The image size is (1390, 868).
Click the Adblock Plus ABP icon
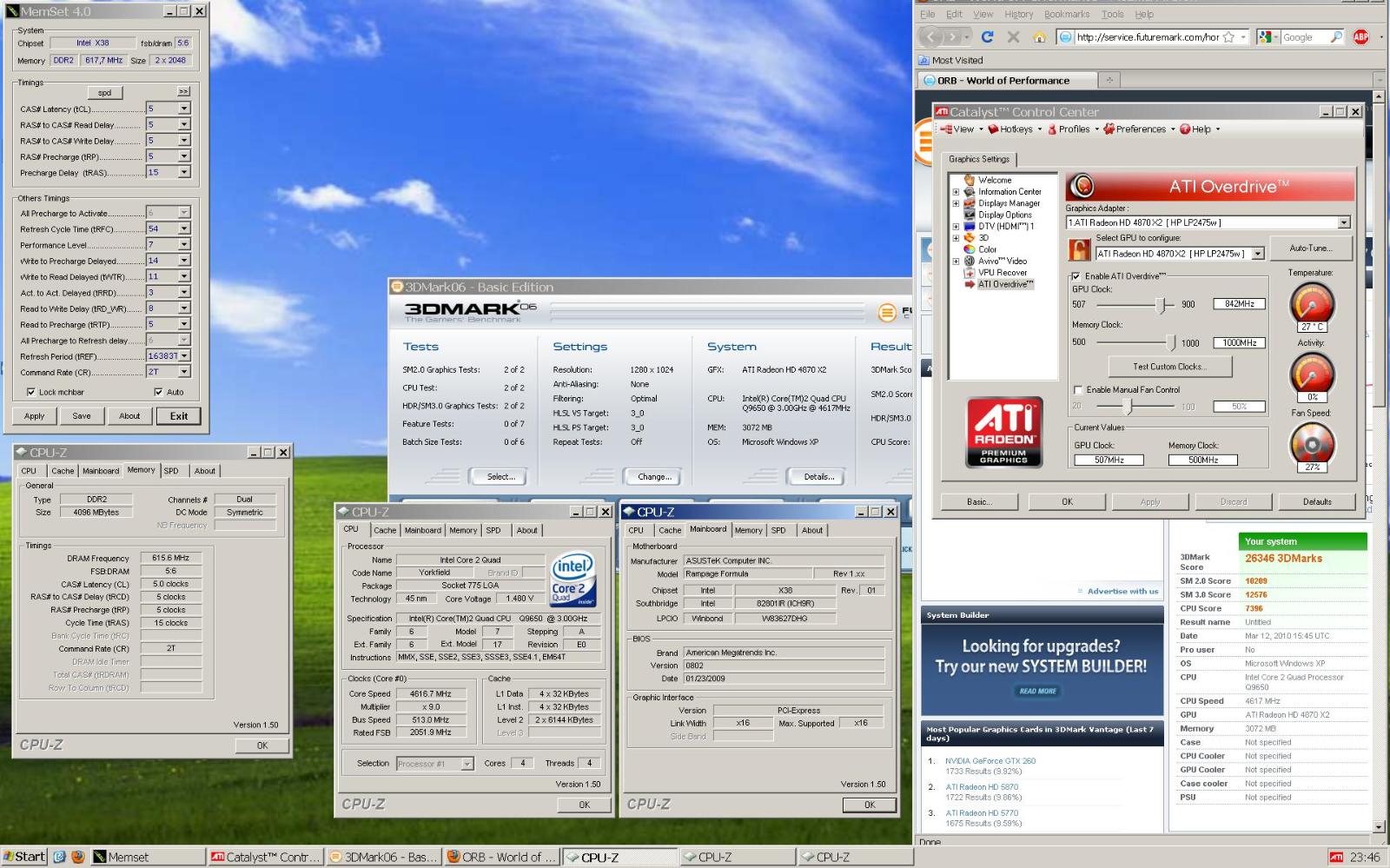[1360, 36]
